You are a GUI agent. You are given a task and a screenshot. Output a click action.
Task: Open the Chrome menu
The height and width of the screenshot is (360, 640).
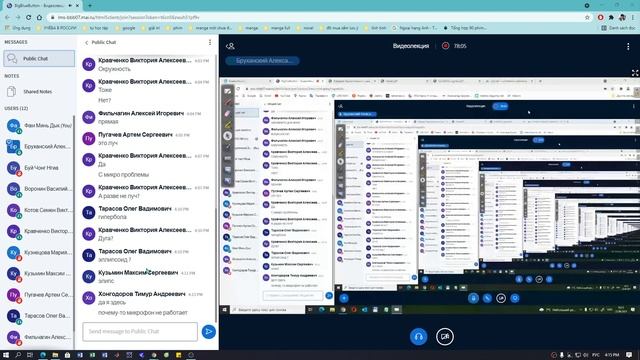point(633,18)
